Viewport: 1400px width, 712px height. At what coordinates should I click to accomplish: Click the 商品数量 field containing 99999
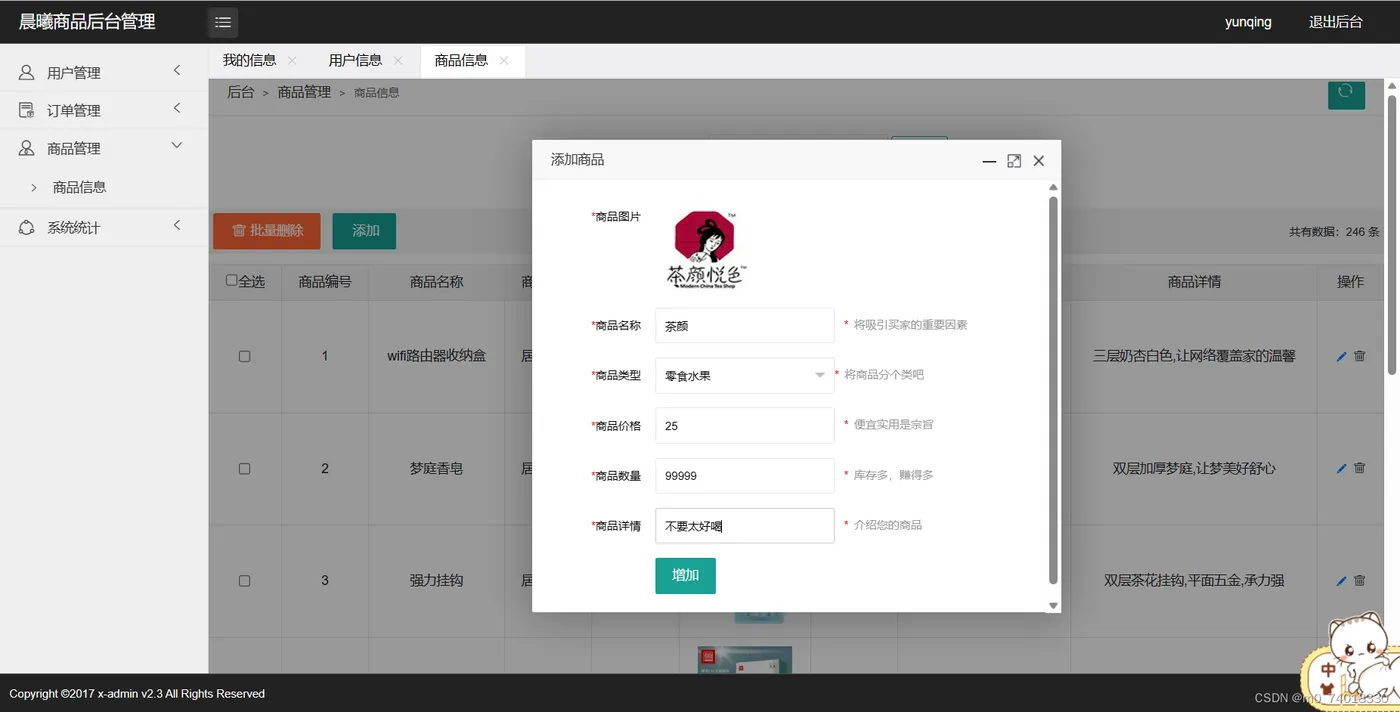coord(744,476)
